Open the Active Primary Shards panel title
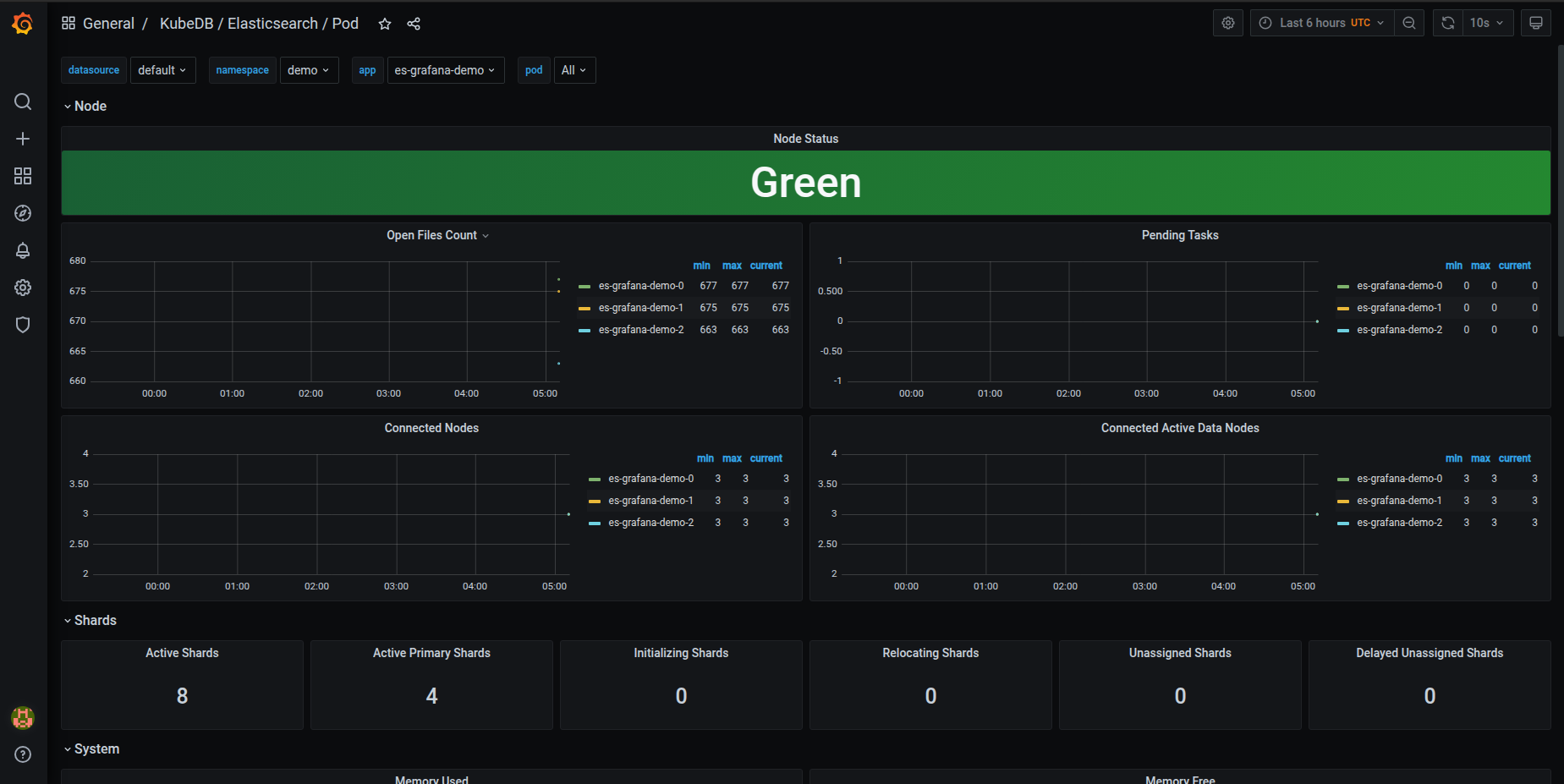 tap(431, 653)
